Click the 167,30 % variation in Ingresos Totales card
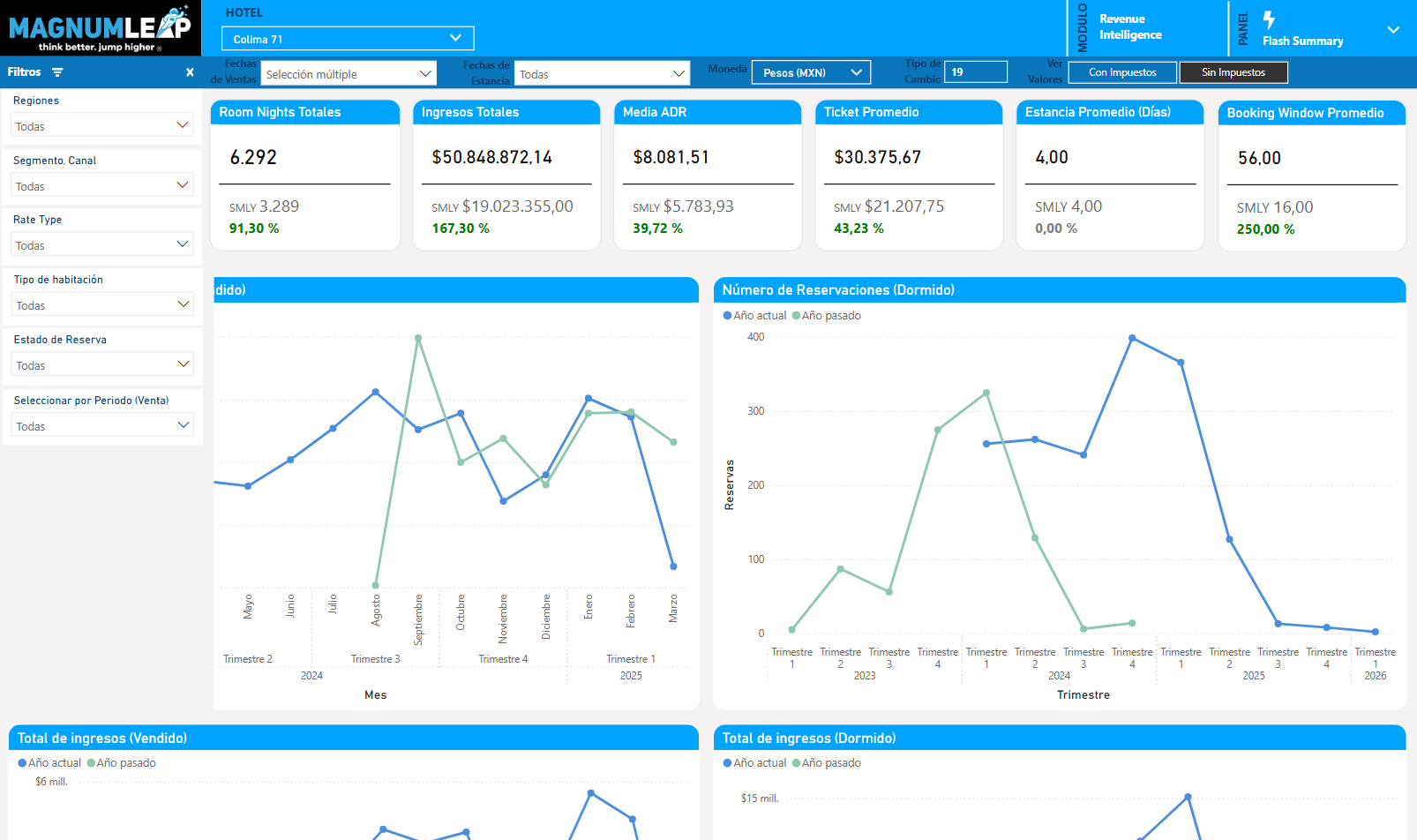The height and width of the screenshot is (840, 1417). (x=461, y=228)
